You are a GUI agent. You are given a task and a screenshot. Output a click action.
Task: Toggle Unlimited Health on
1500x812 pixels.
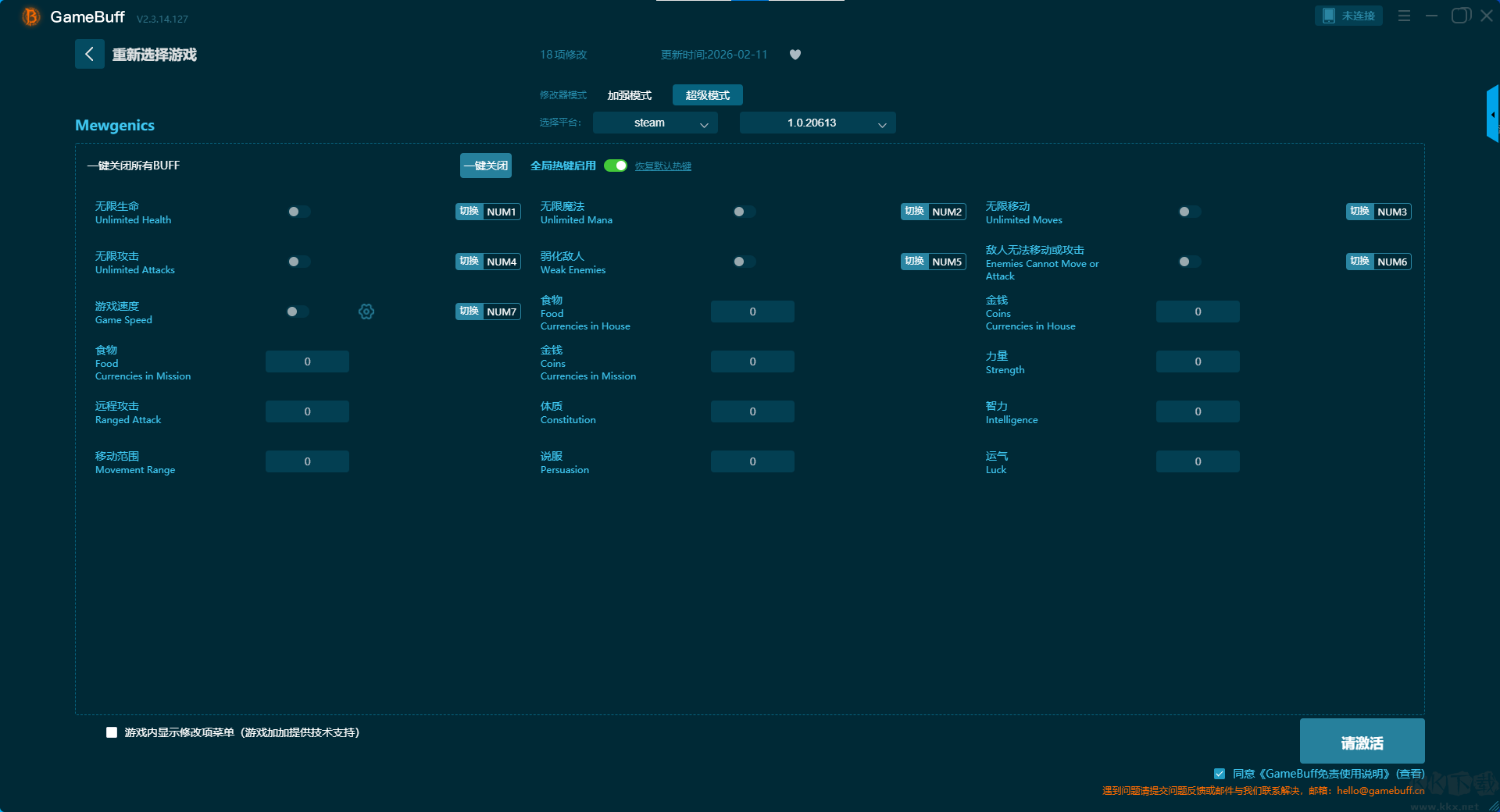(298, 212)
